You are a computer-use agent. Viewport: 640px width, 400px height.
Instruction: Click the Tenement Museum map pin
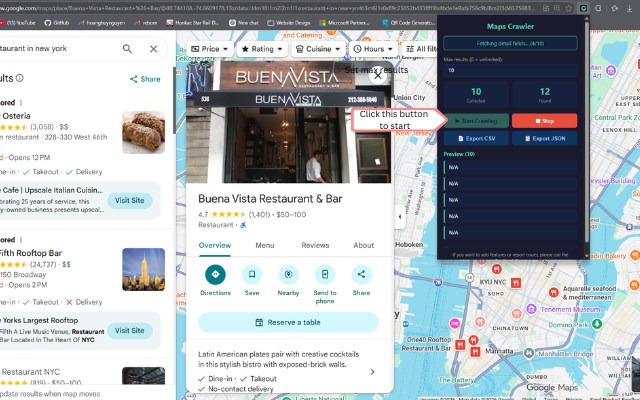coord(531,309)
